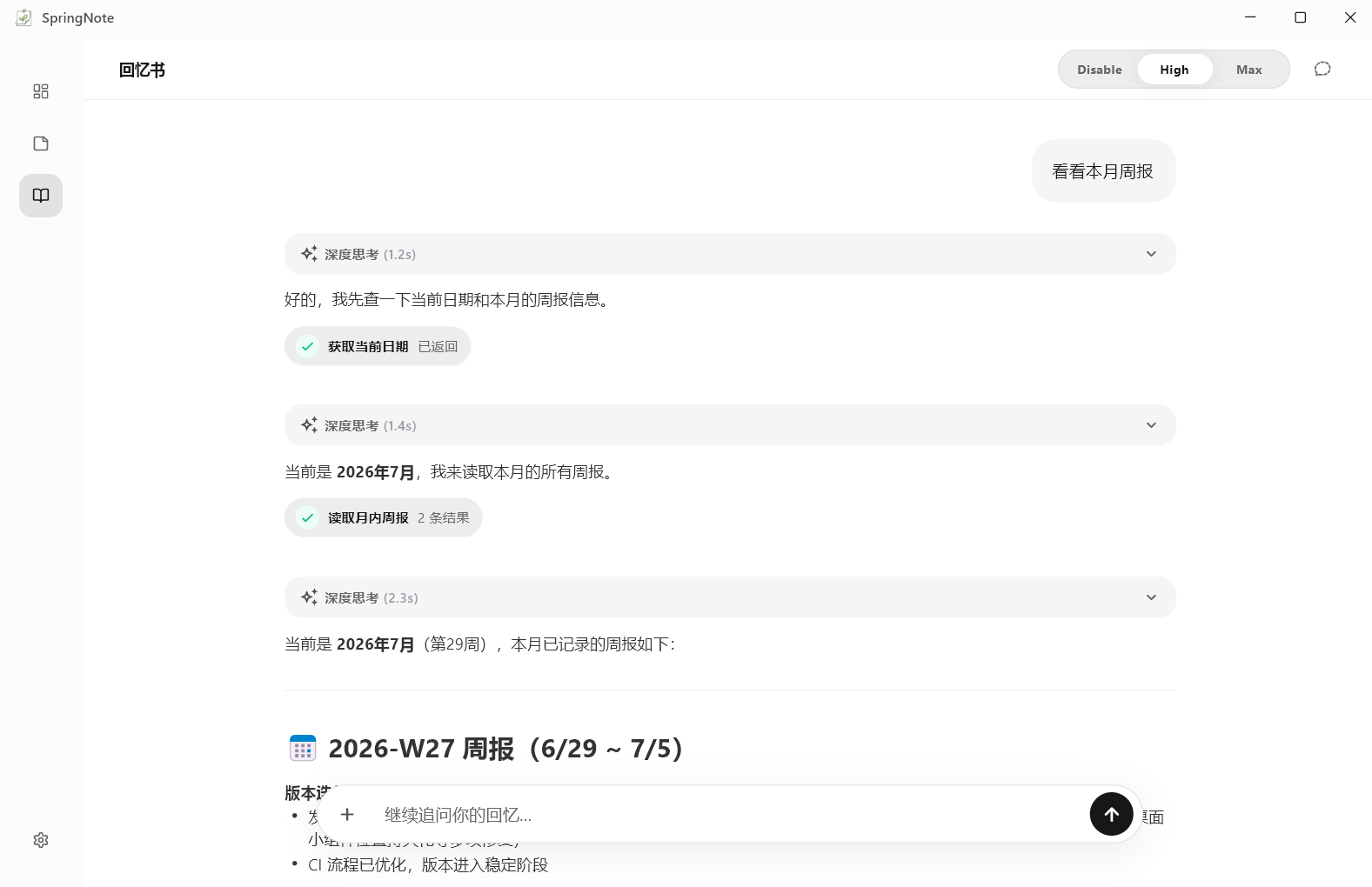Click the calendar icon beside 2026-W27 周报
The image size is (1372, 887).
[x=303, y=748]
